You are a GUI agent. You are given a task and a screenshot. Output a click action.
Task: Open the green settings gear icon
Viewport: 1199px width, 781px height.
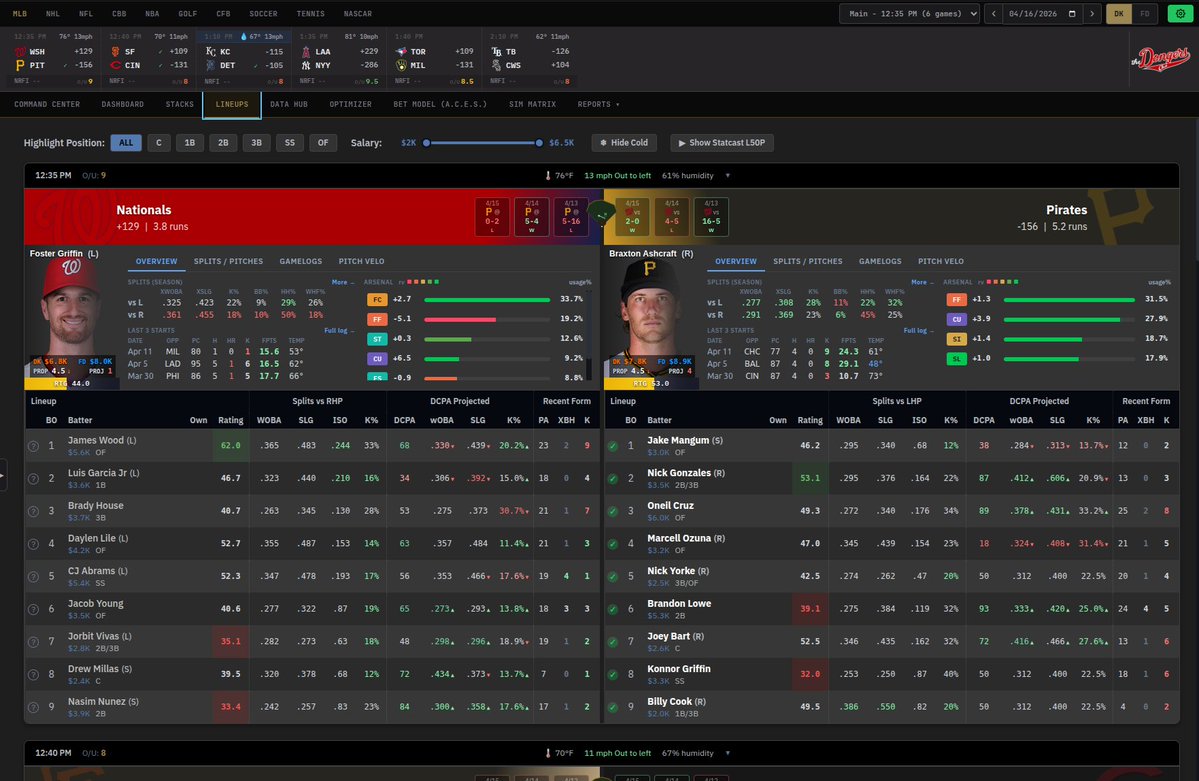(1180, 14)
